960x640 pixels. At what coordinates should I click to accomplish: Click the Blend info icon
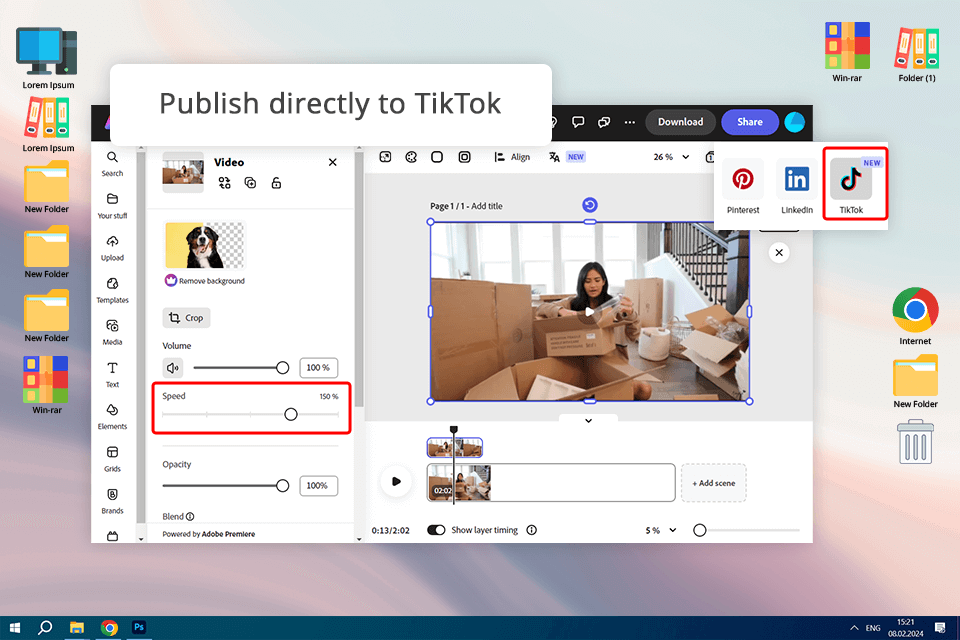coord(190,516)
